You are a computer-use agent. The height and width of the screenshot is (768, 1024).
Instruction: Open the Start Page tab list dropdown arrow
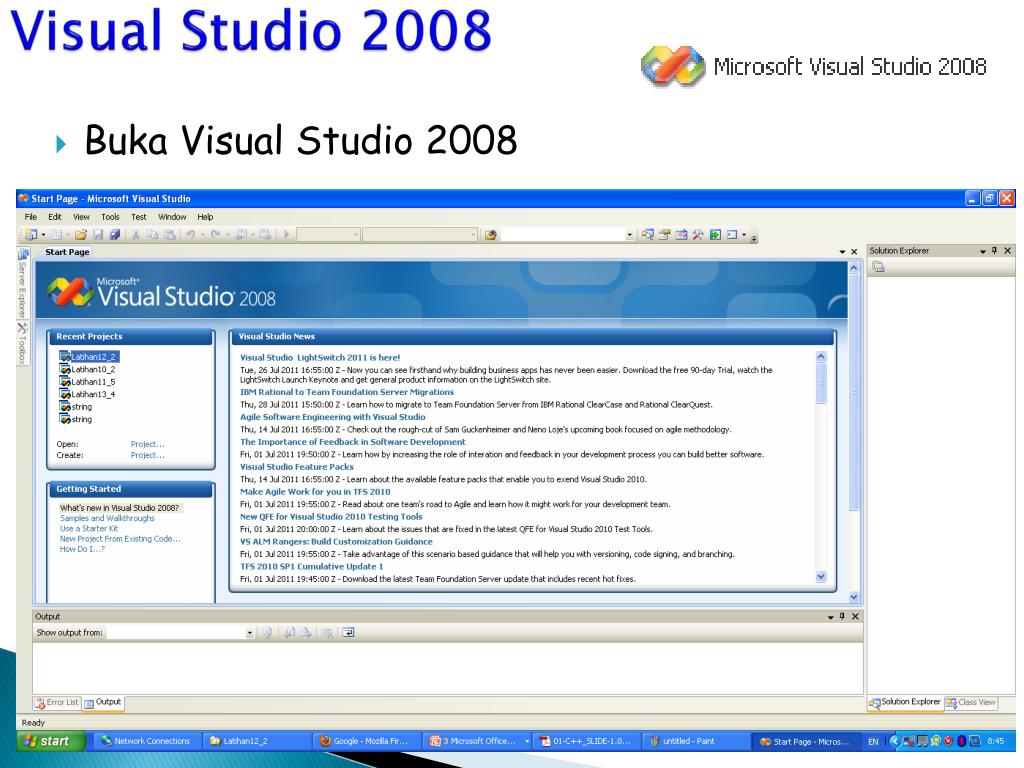(x=842, y=251)
